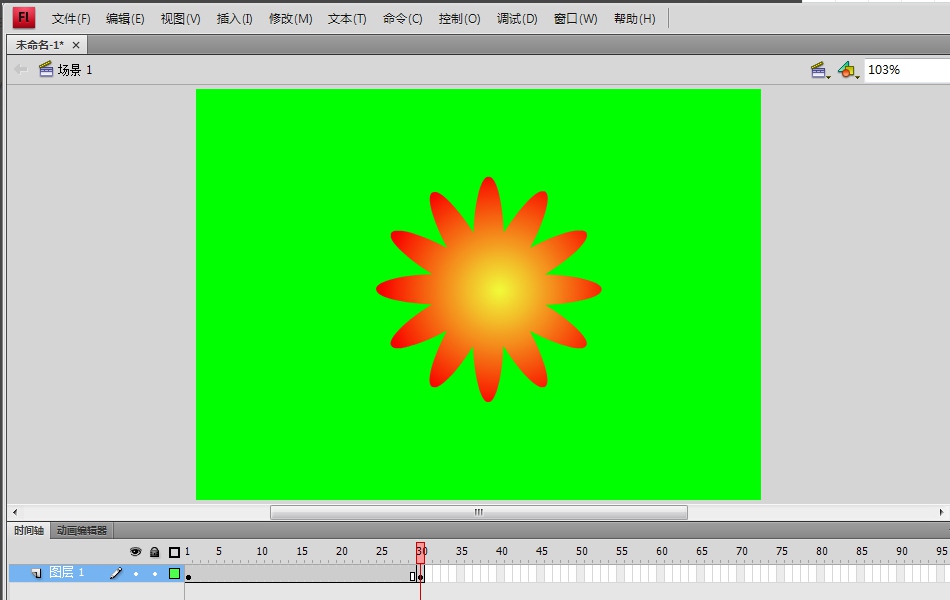950x600 pixels.
Task: Click the left scroll arrow of stage scrollbar
Action: click(x=15, y=512)
